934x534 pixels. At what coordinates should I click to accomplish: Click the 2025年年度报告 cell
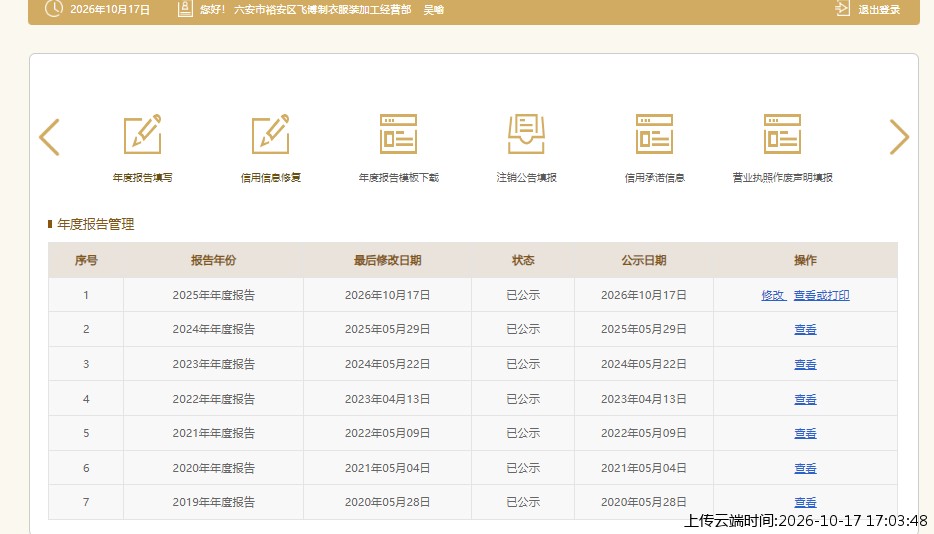point(213,295)
